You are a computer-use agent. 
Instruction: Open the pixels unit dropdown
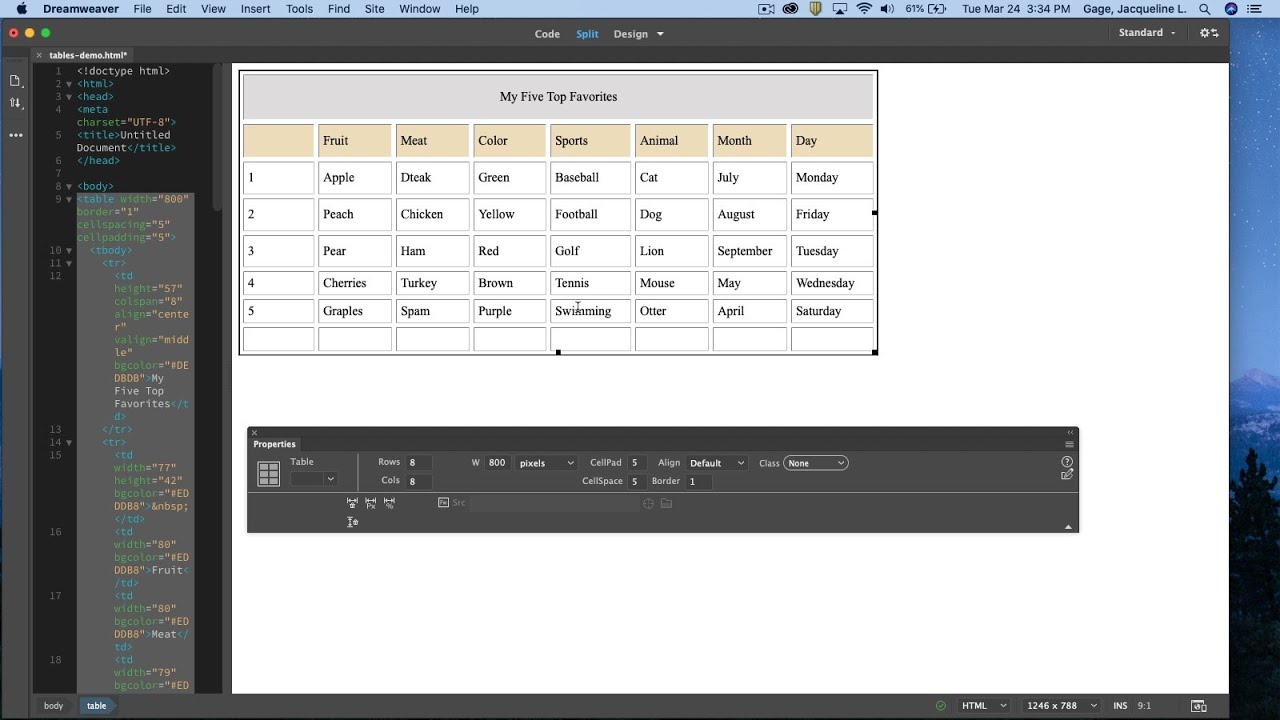(x=547, y=463)
